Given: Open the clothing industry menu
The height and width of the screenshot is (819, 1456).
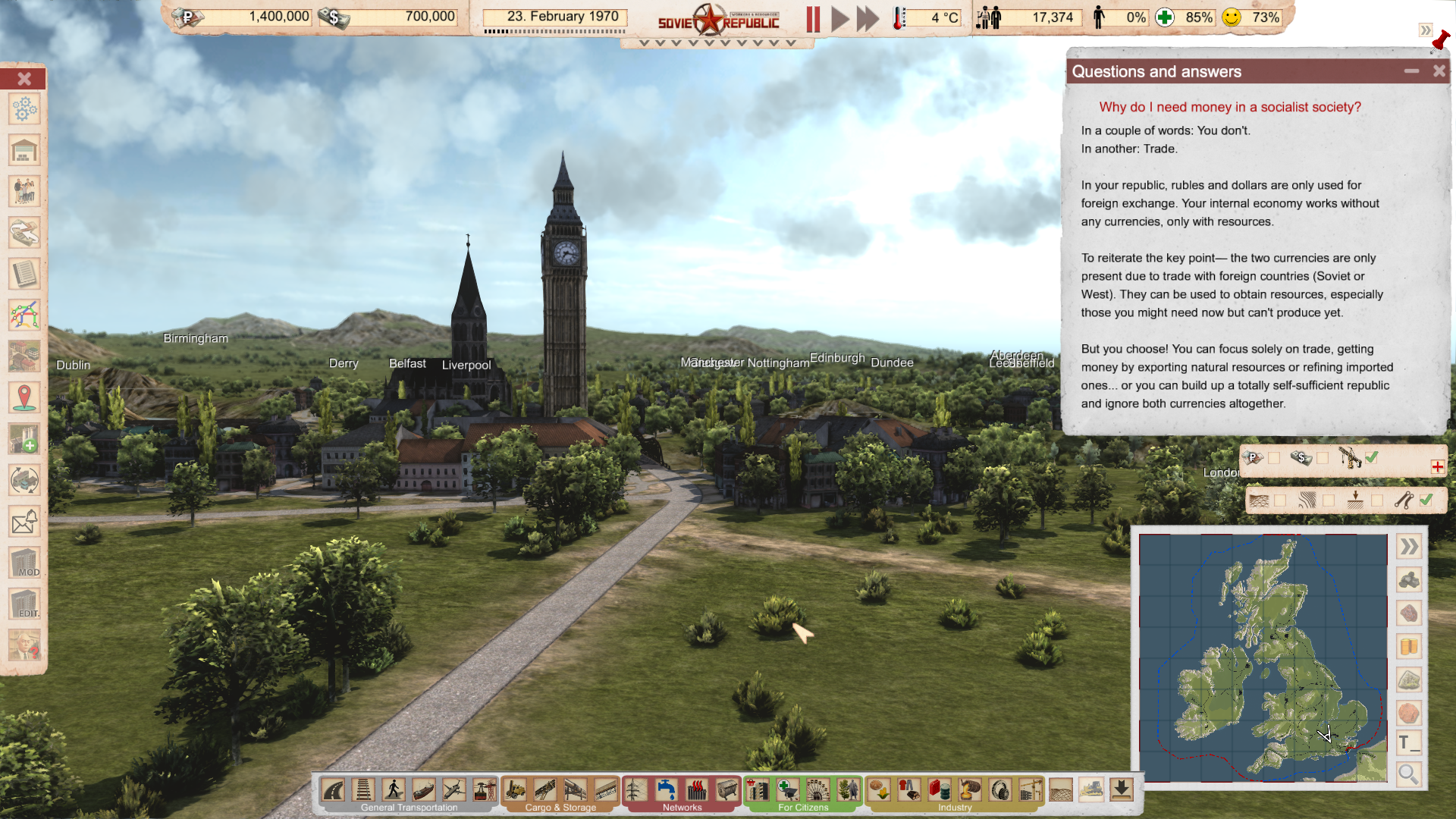Looking at the screenshot, I should coord(909,790).
